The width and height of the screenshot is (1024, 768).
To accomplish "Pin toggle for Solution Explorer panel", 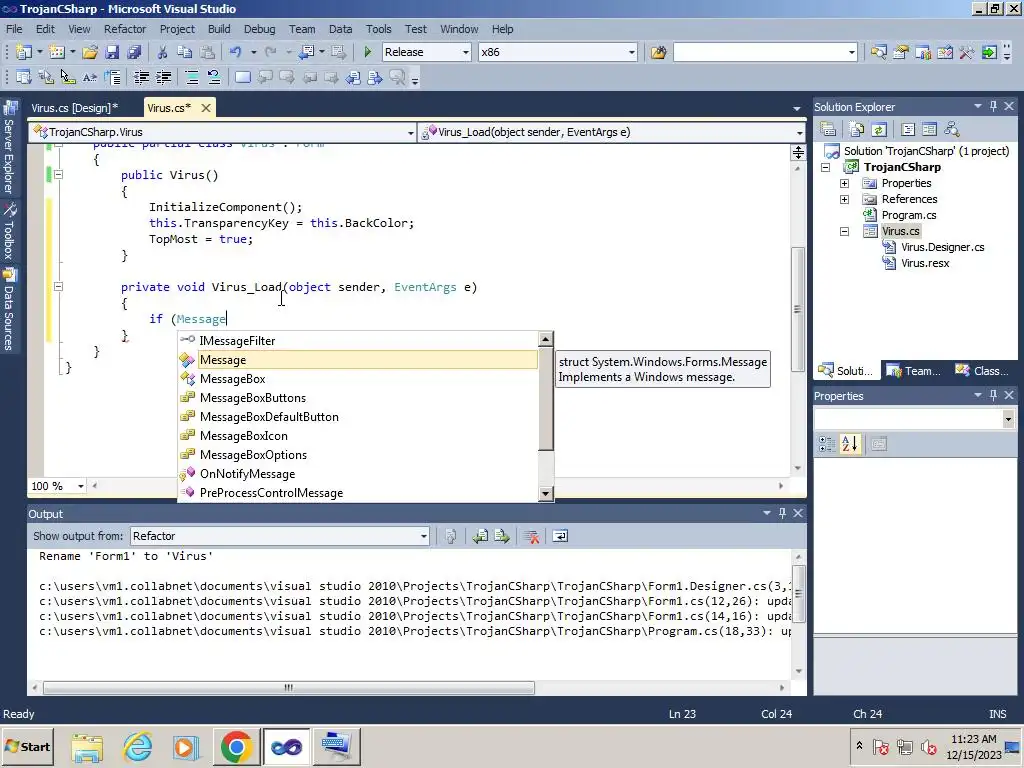I will click(x=993, y=106).
